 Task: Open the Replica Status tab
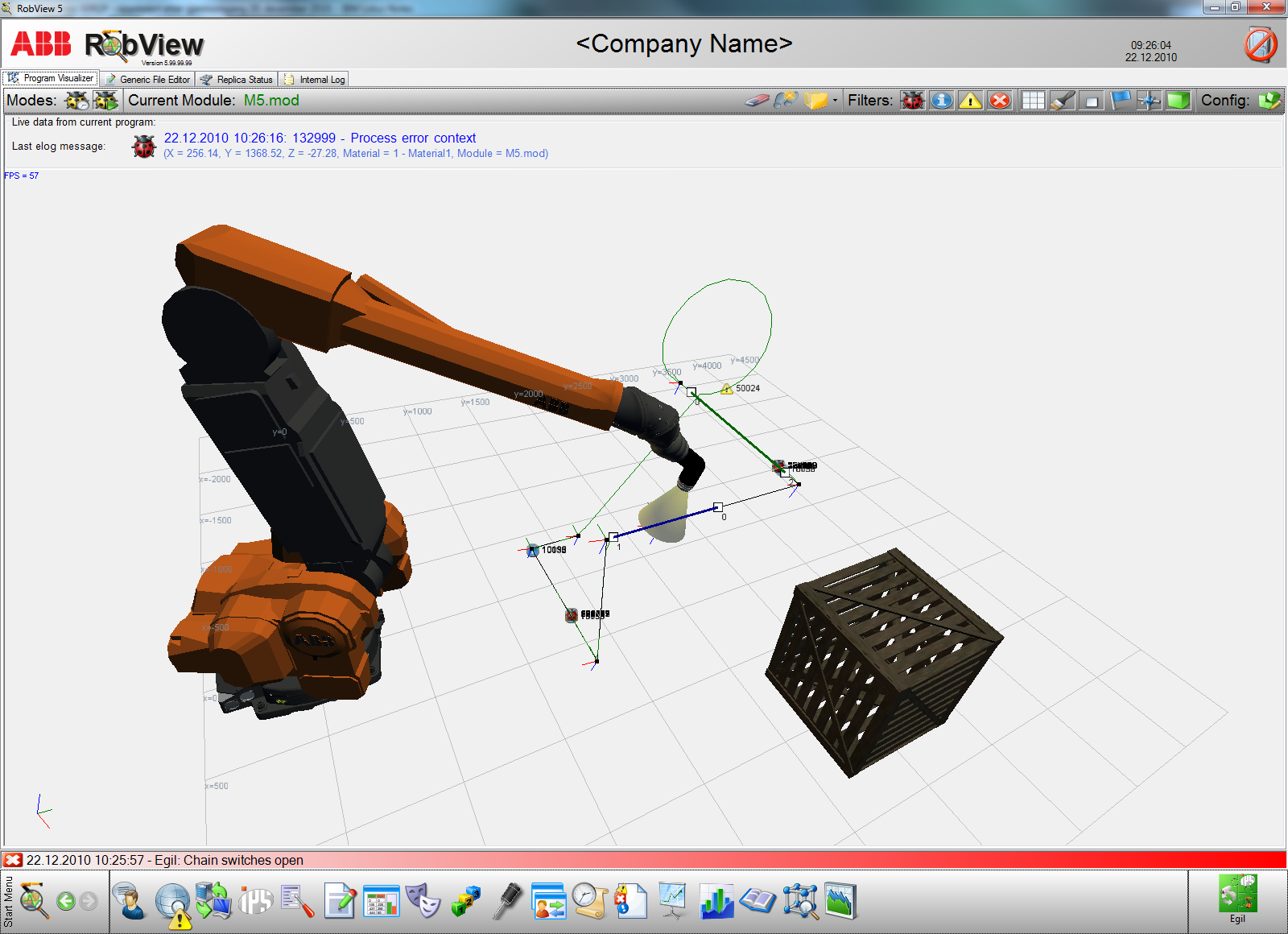point(237,79)
